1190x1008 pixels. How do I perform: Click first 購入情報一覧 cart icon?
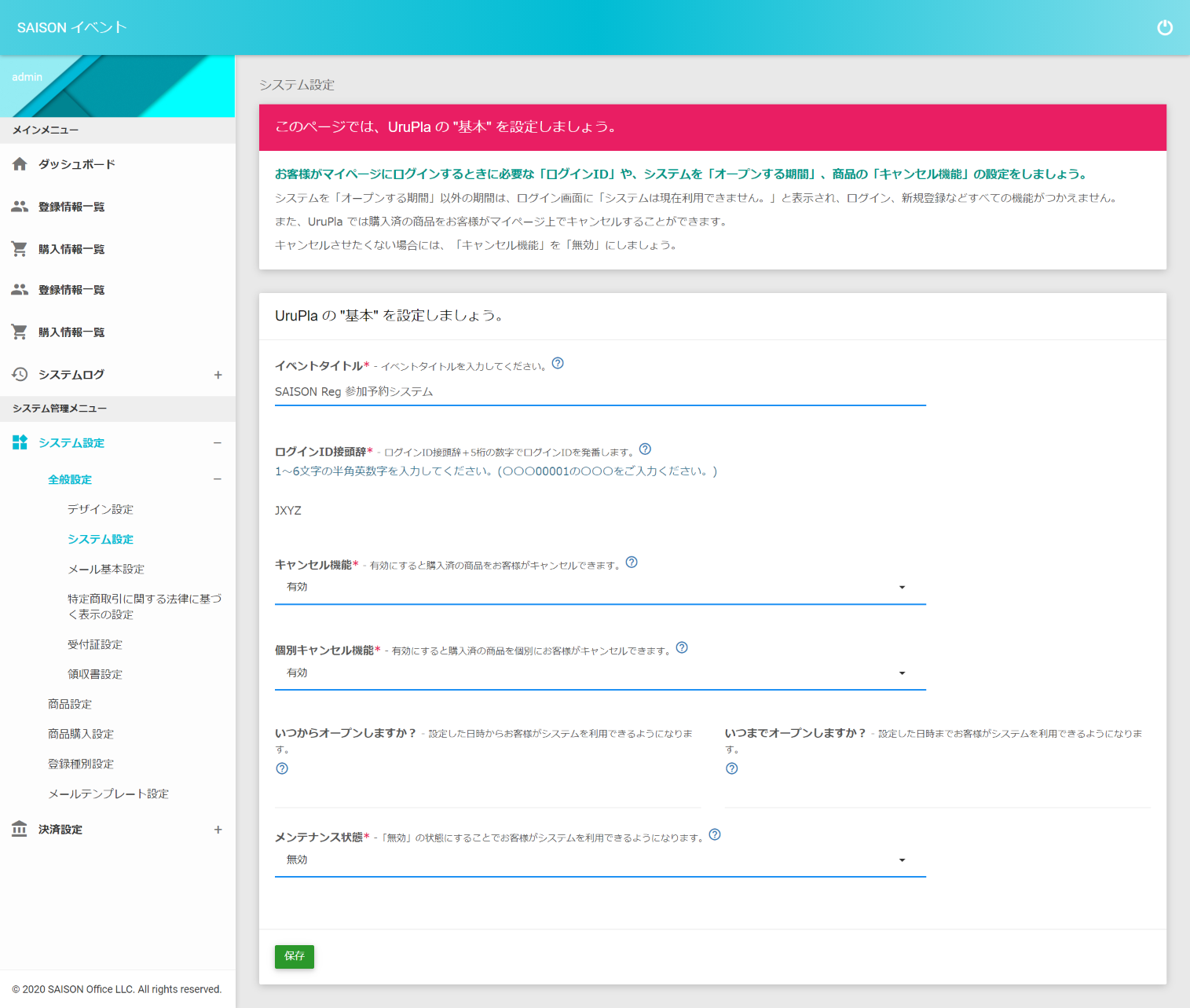point(20,249)
